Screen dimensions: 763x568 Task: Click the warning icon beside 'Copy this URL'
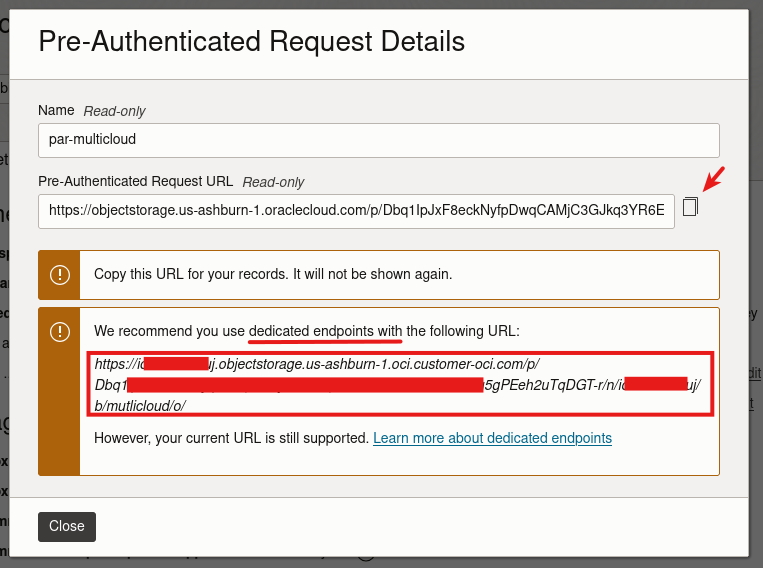(x=59, y=274)
